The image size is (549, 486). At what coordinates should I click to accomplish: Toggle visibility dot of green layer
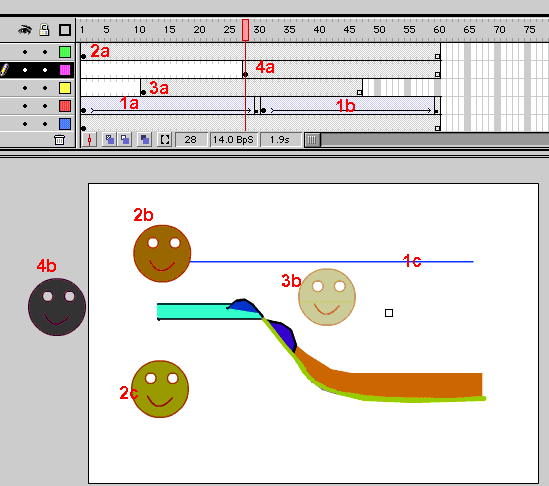pos(25,52)
